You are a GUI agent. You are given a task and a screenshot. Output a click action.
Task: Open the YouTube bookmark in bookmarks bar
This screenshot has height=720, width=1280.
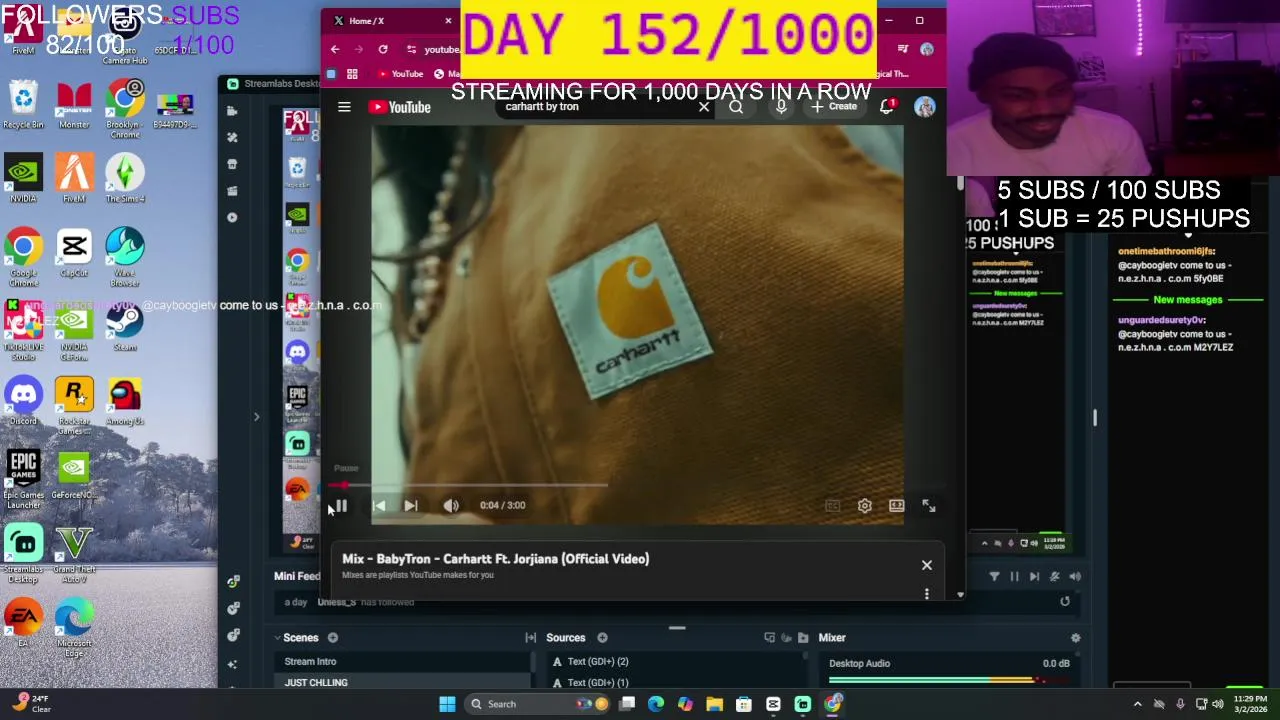[x=400, y=74]
